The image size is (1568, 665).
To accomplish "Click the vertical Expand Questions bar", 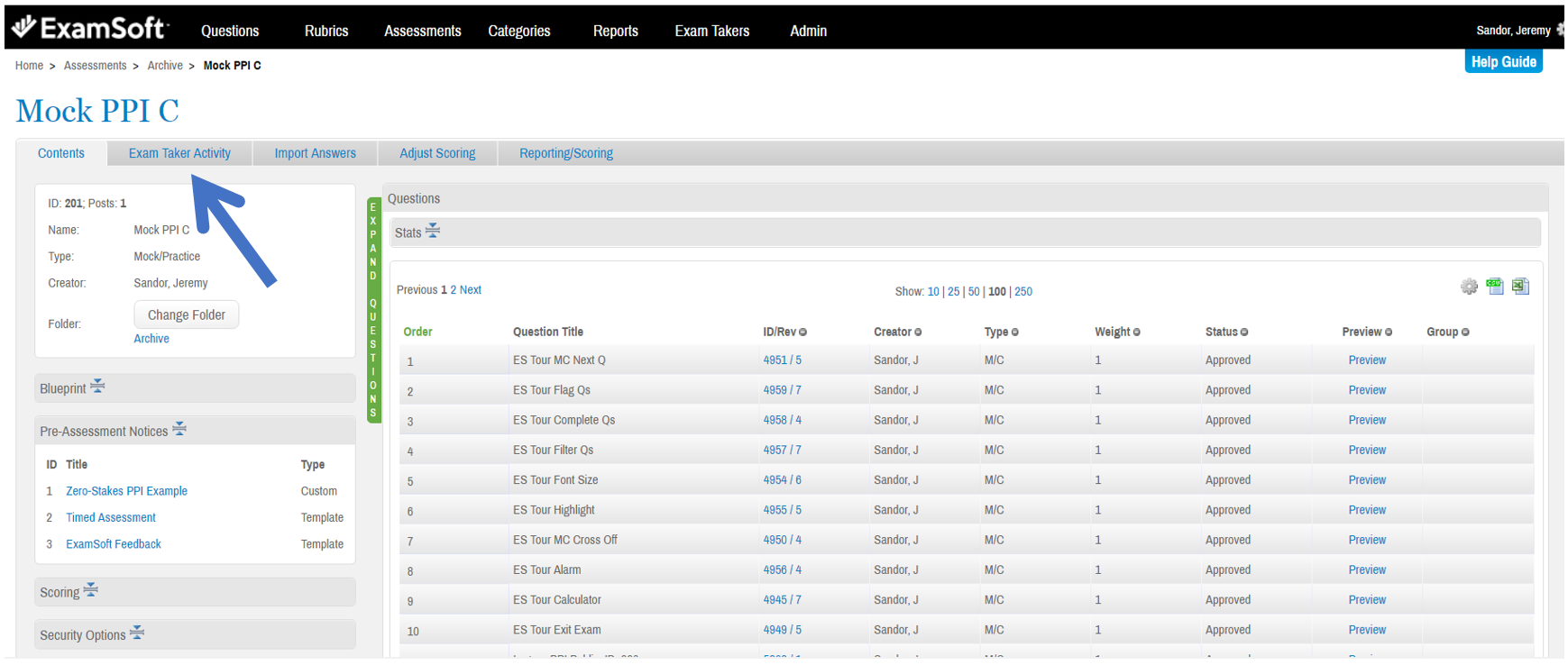I will [373, 310].
